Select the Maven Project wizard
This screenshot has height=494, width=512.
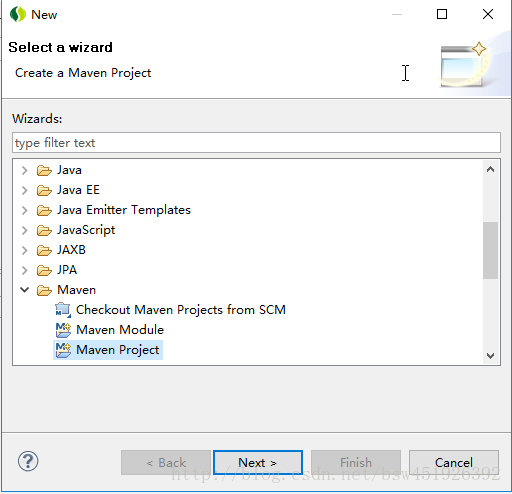[x=118, y=350]
